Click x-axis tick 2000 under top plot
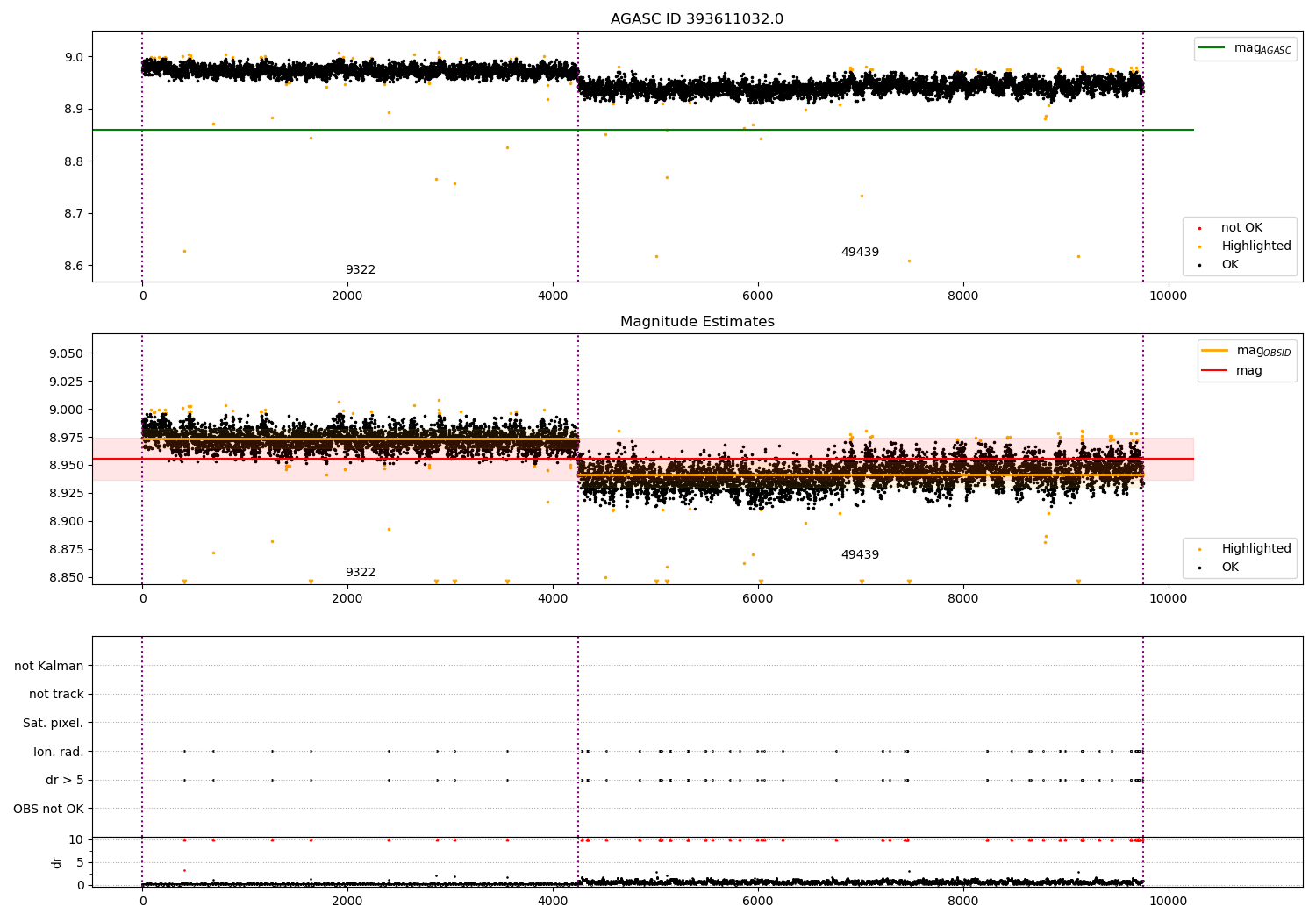Image resolution: width=1316 pixels, height=921 pixels. pyautogui.click(x=347, y=296)
